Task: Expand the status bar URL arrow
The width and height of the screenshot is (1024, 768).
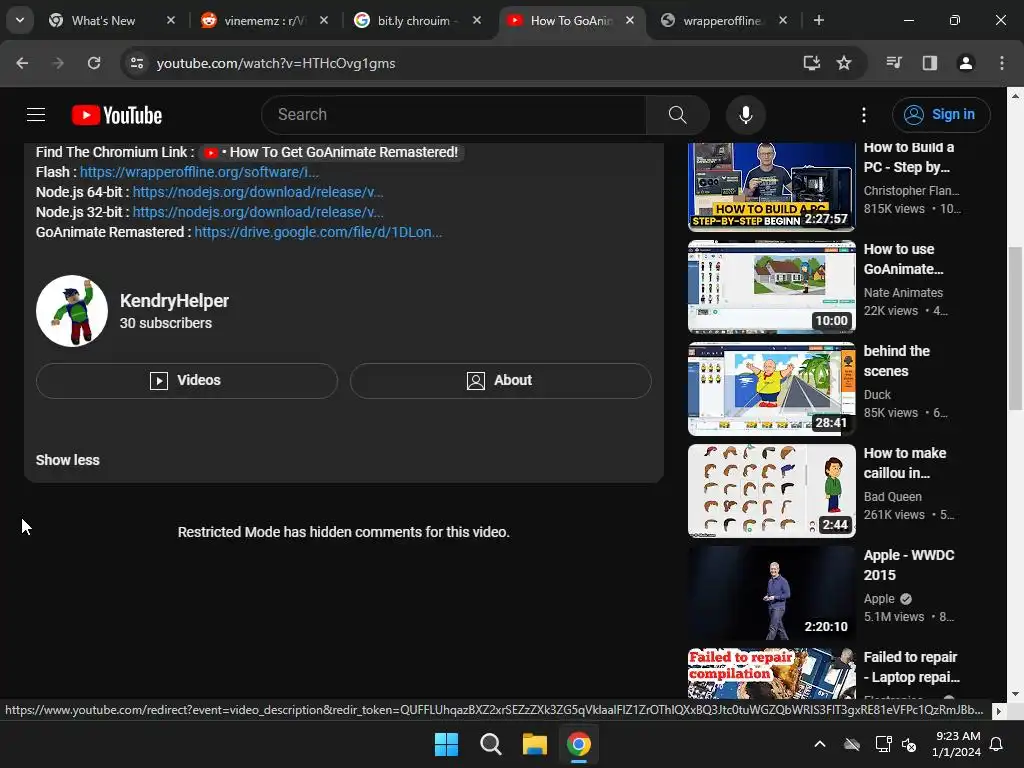Action: (x=999, y=711)
